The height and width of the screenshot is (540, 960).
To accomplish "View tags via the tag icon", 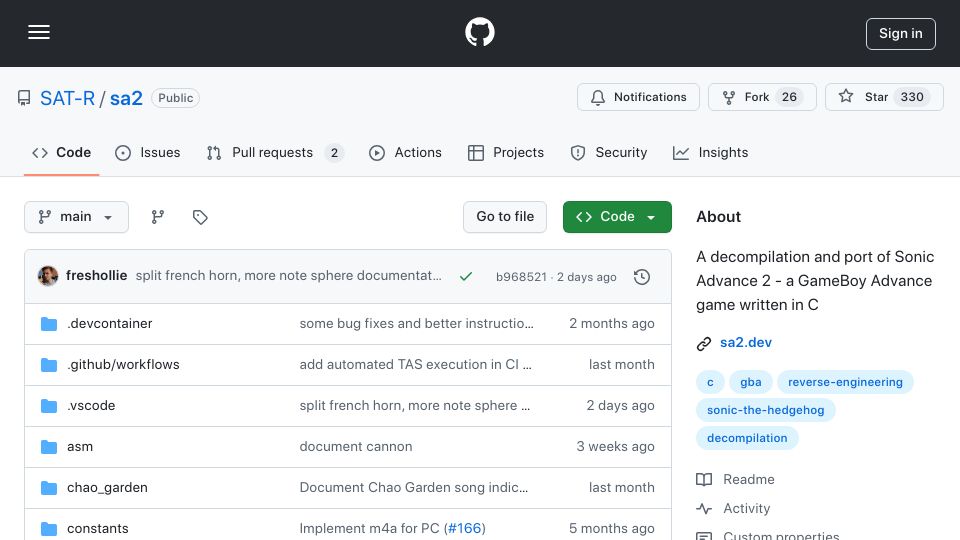I will tap(200, 217).
